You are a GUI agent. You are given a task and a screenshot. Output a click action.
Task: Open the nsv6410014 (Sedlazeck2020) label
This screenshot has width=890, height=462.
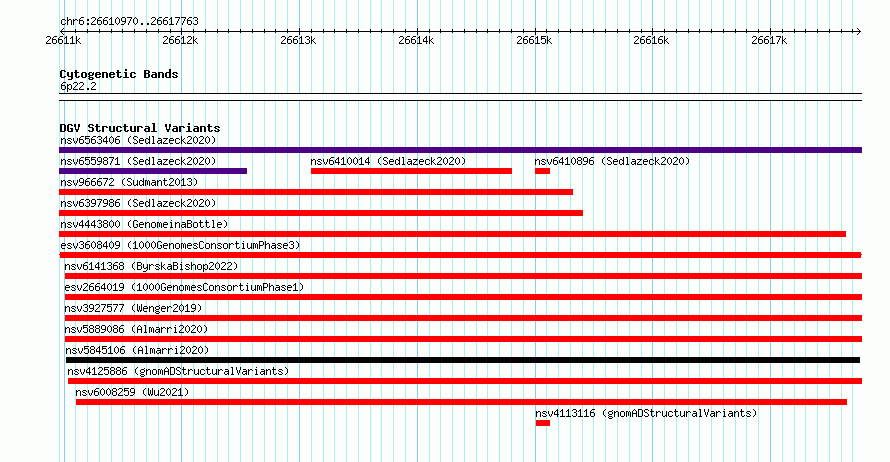(388, 161)
